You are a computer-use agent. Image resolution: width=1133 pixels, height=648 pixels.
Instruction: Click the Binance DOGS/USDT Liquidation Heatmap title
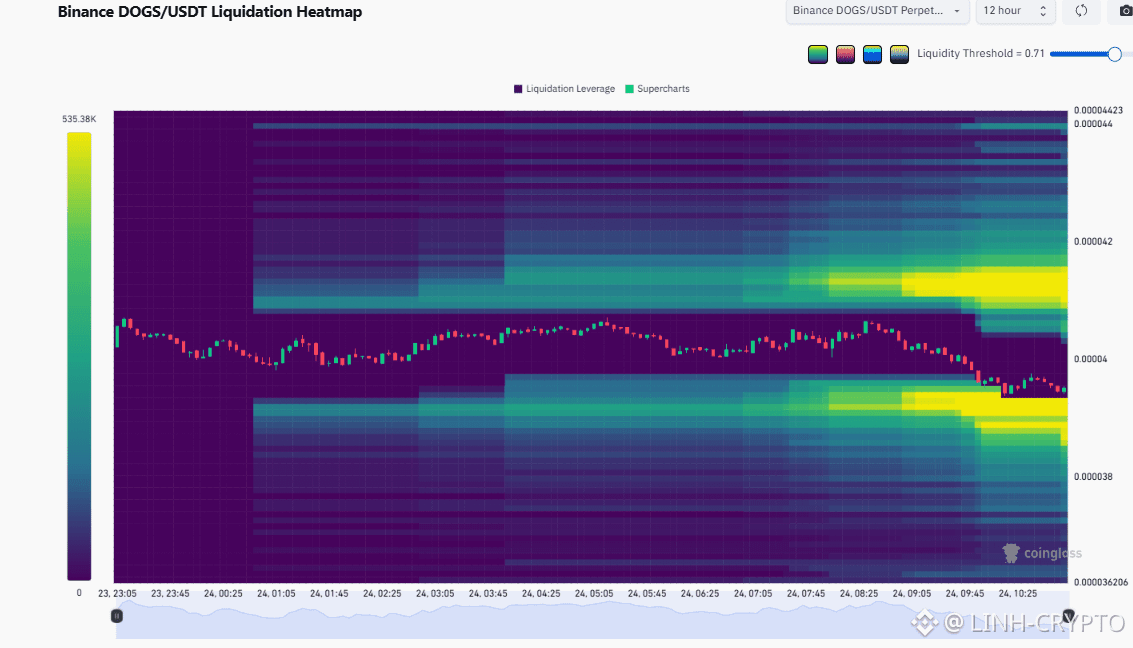pos(210,12)
